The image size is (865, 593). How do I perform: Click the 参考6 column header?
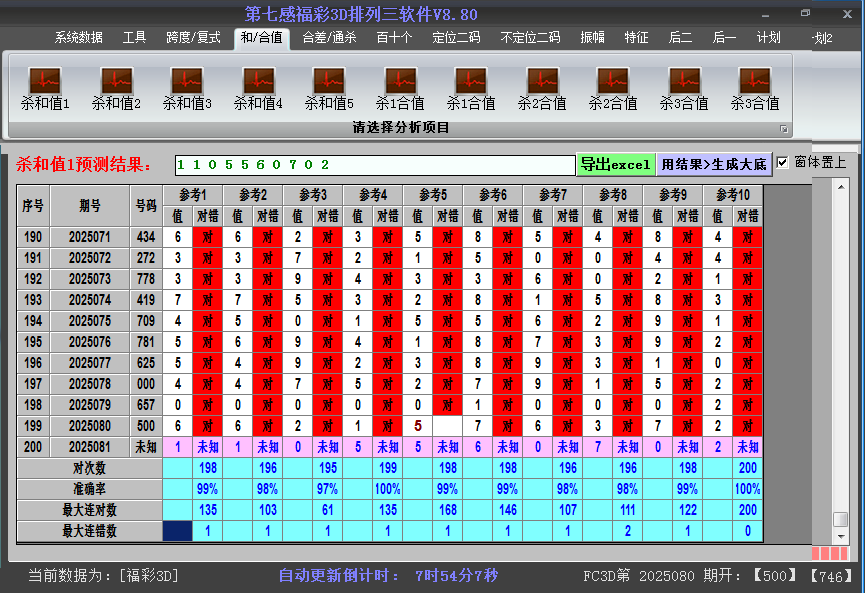pyautogui.click(x=493, y=195)
